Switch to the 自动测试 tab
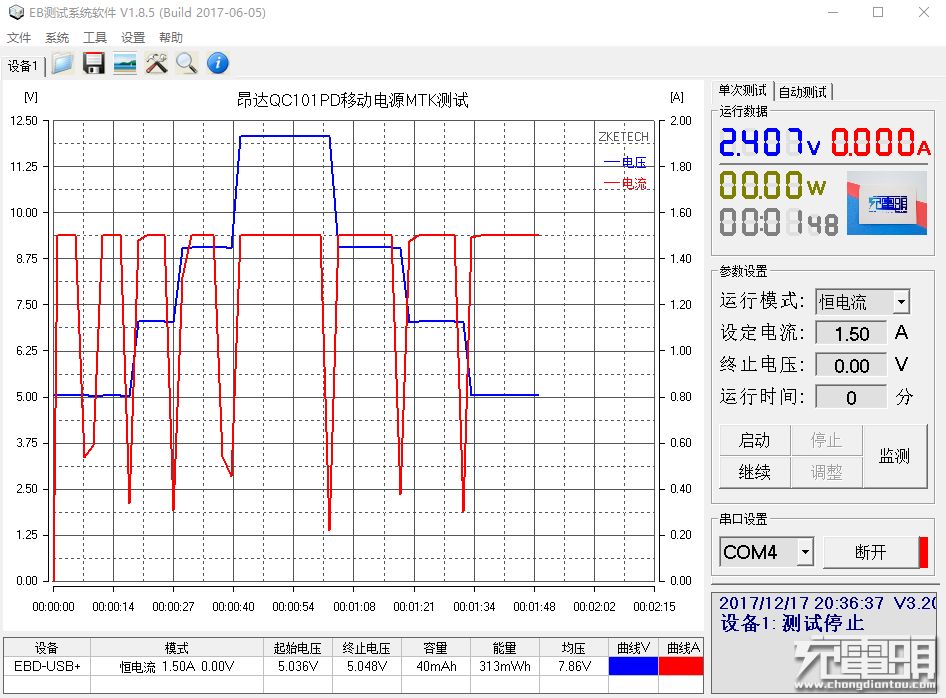The image size is (946, 698). click(802, 92)
